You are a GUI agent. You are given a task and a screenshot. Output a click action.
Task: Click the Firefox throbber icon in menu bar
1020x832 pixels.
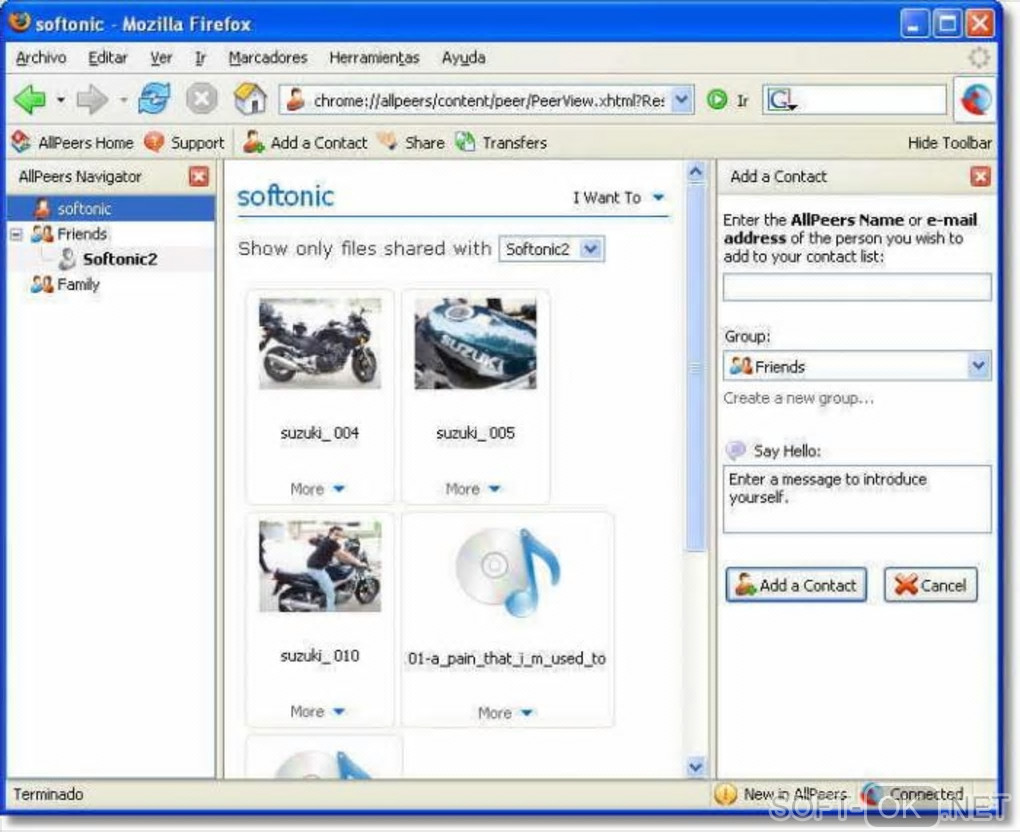point(978,57)
